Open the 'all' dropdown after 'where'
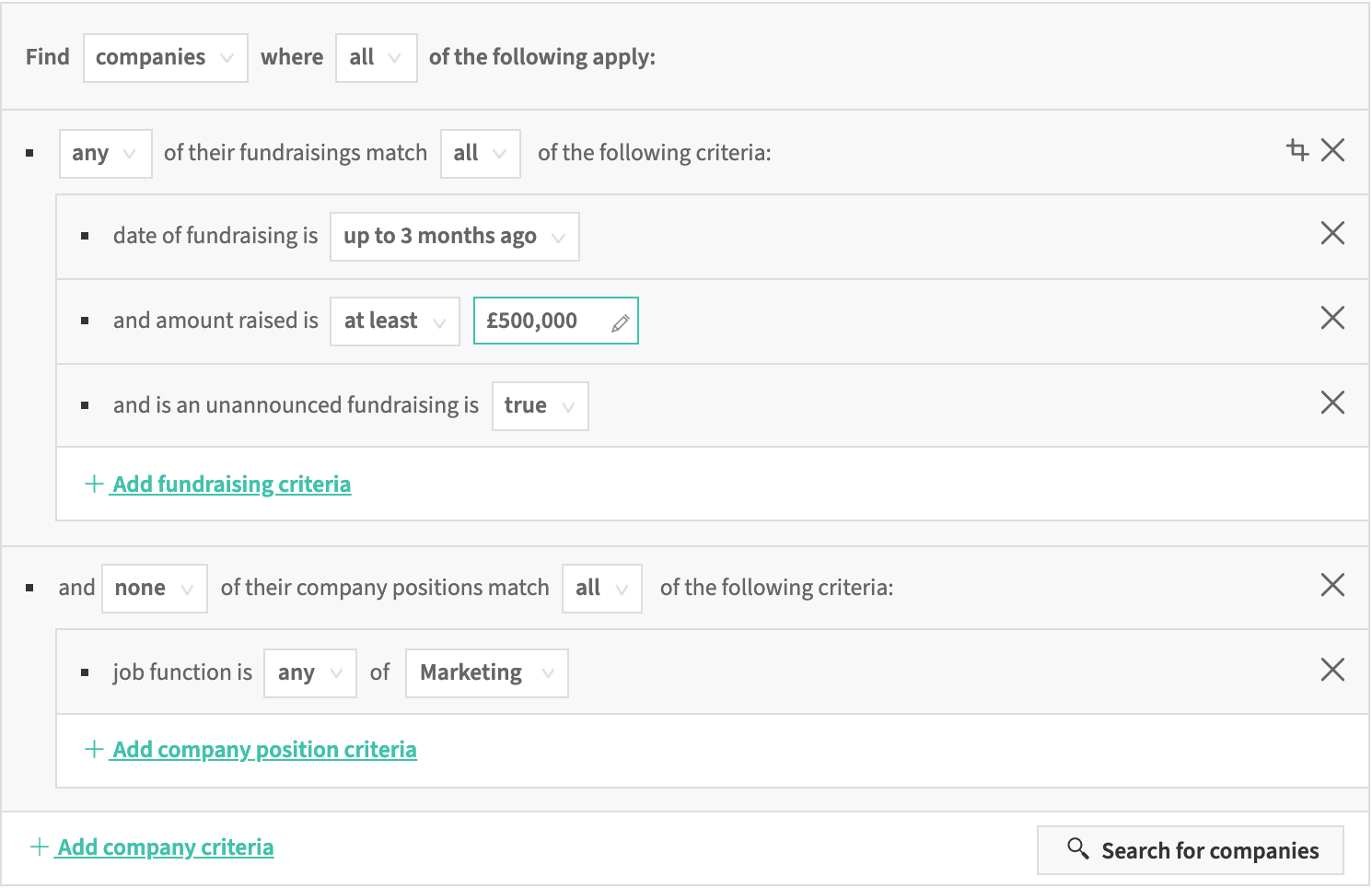Viewport: 1372px width, 888px height. pos(377,58)
